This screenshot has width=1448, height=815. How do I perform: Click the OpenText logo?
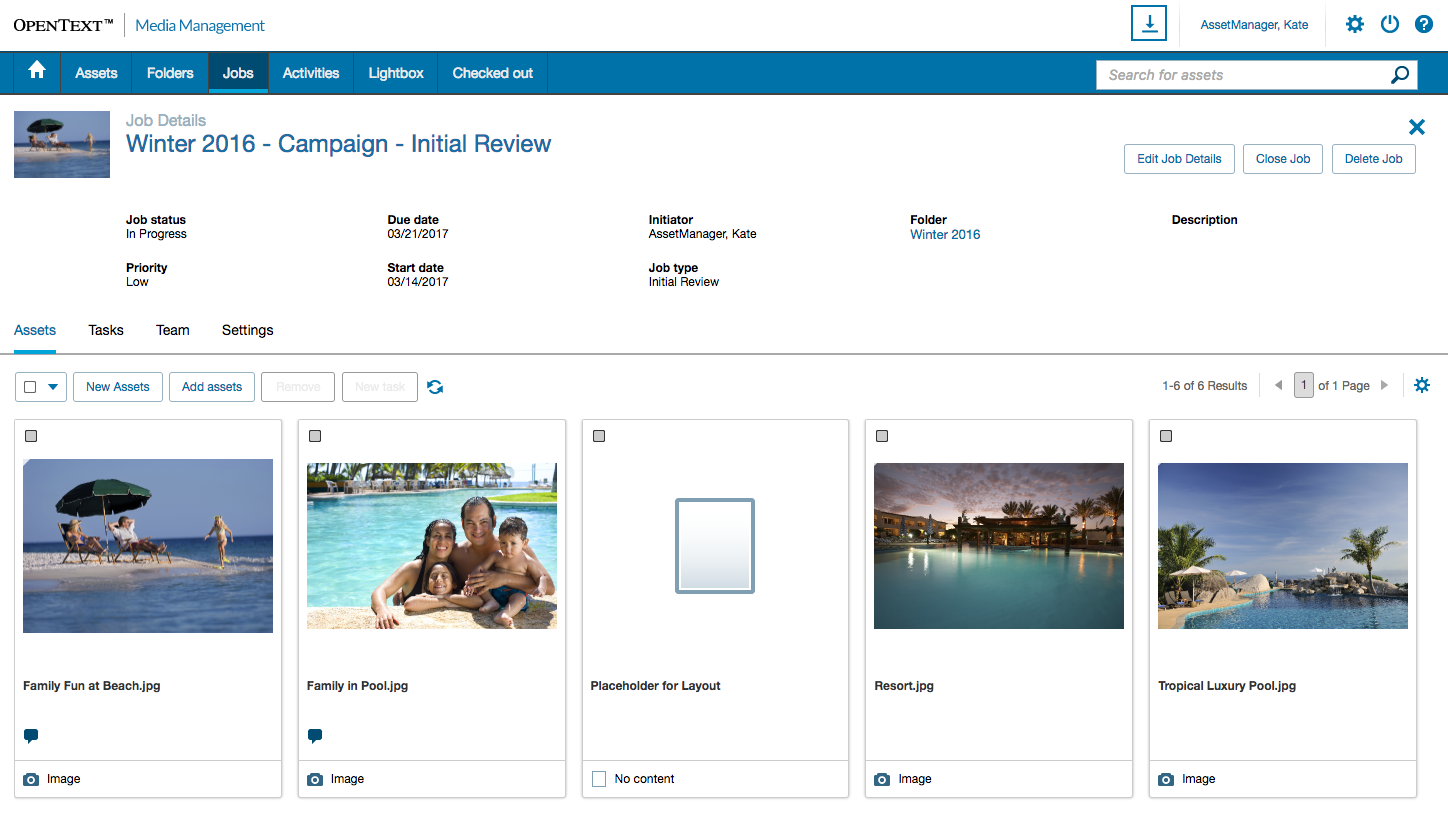64,25
